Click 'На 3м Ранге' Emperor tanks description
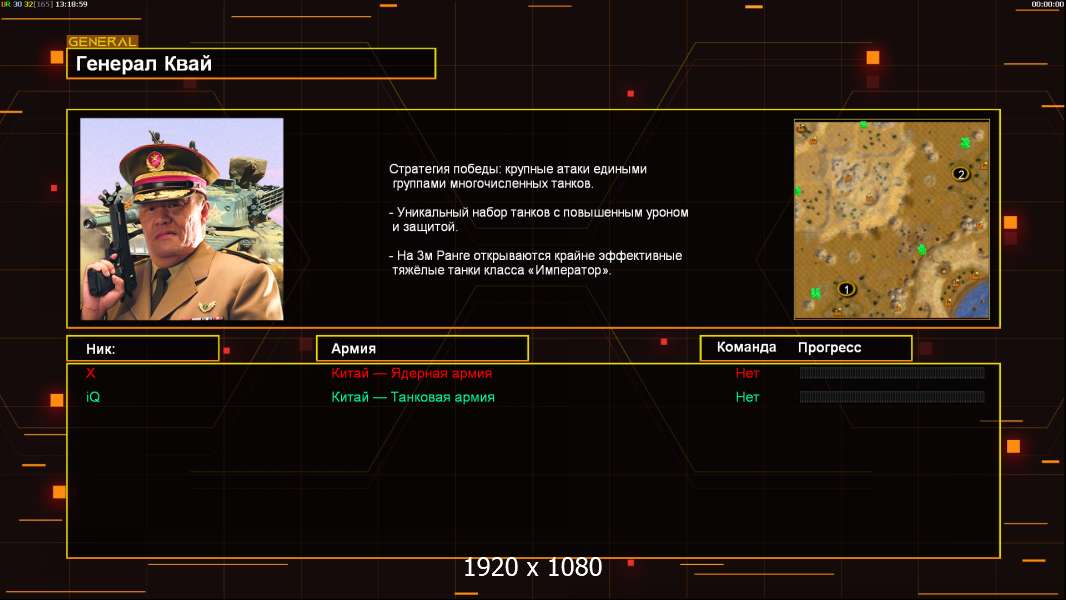This screenshot has height=600, width=1066. [x=536, y=263]
